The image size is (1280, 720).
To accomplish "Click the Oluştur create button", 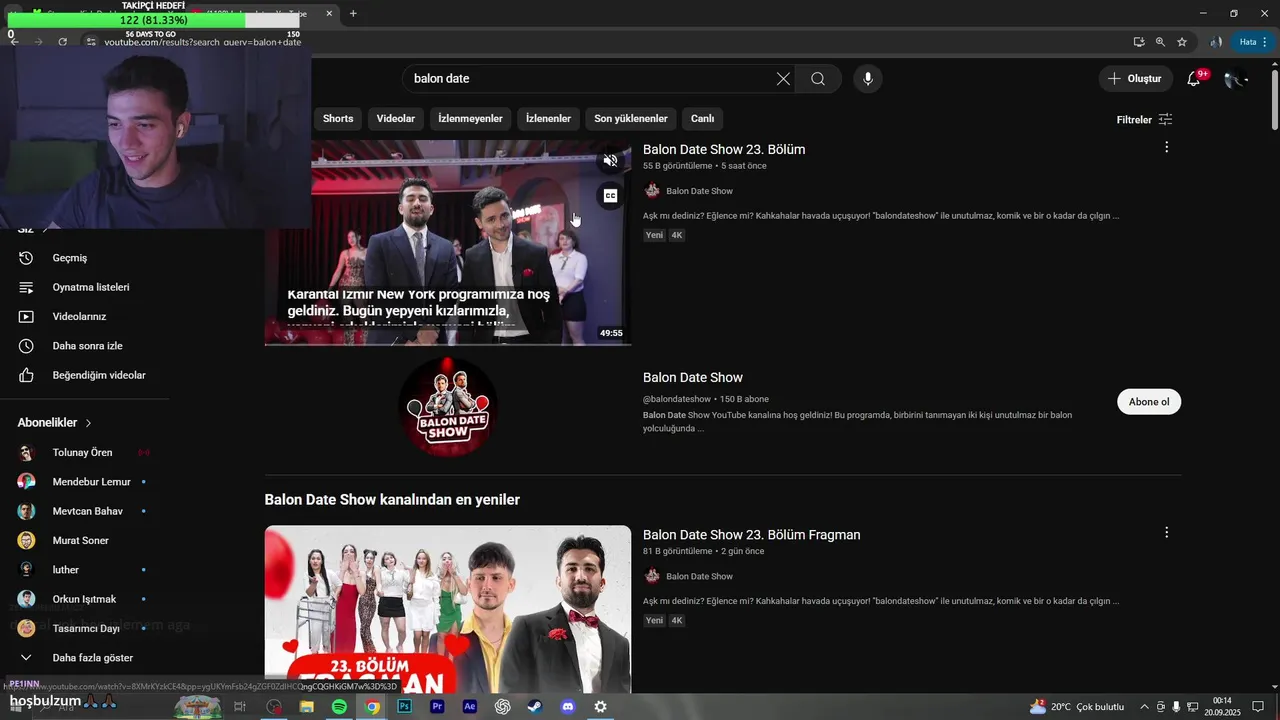I will click(x=1135, y=79).
